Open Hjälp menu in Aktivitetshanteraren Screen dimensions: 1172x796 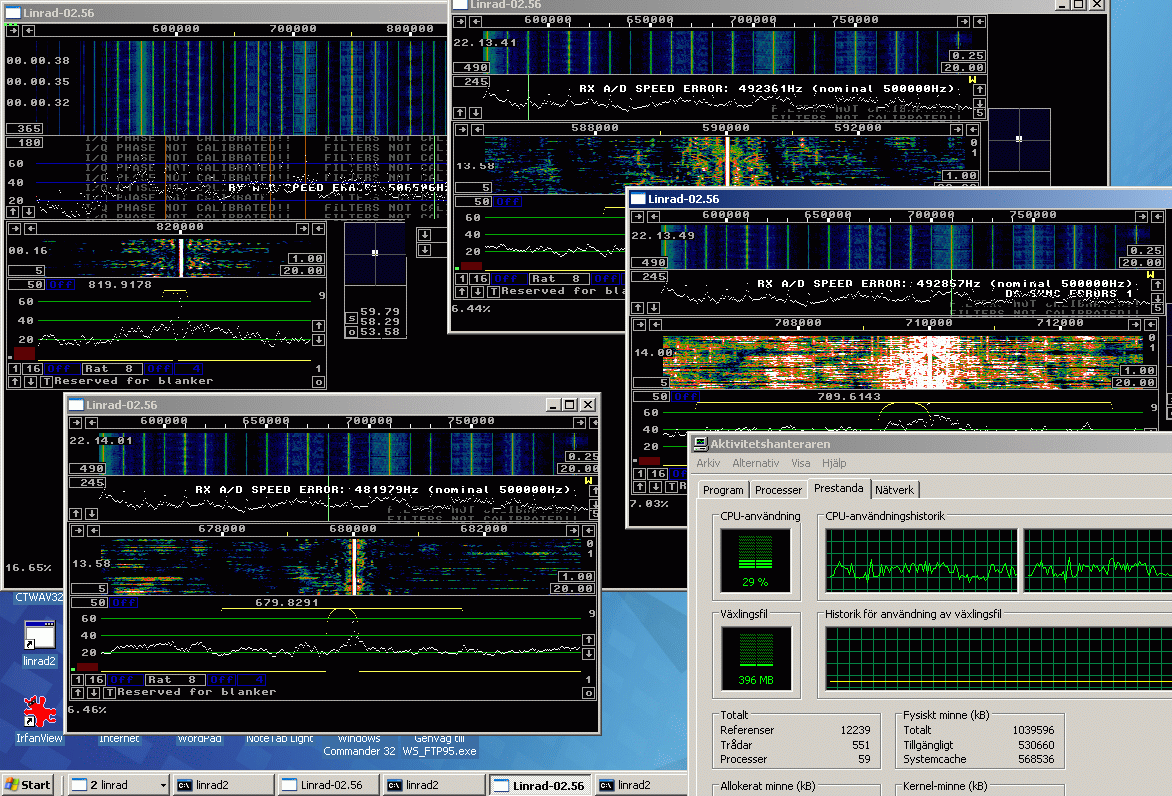coord(834,463)
